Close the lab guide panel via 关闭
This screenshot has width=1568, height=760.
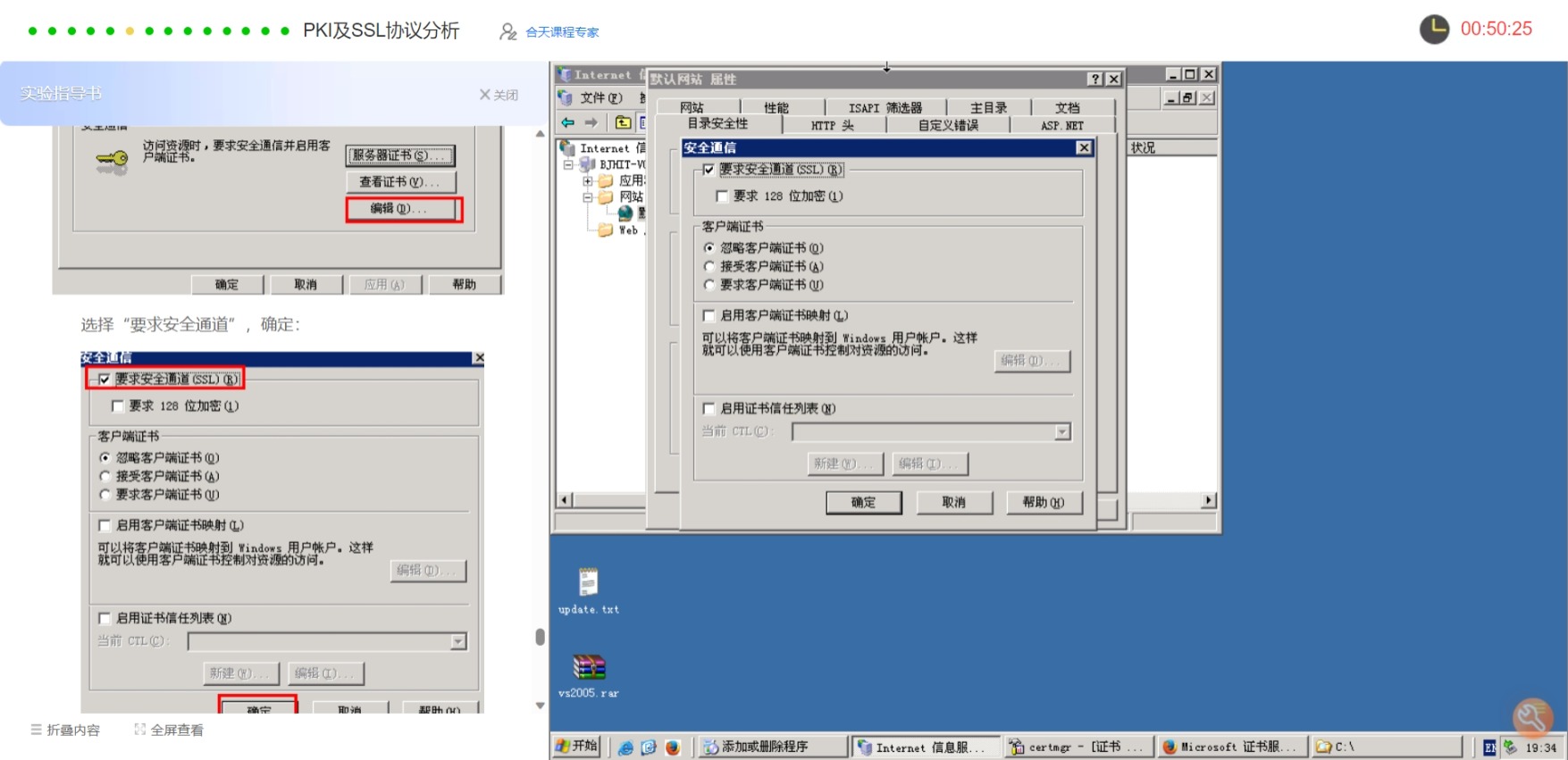[x=499, y=95]
